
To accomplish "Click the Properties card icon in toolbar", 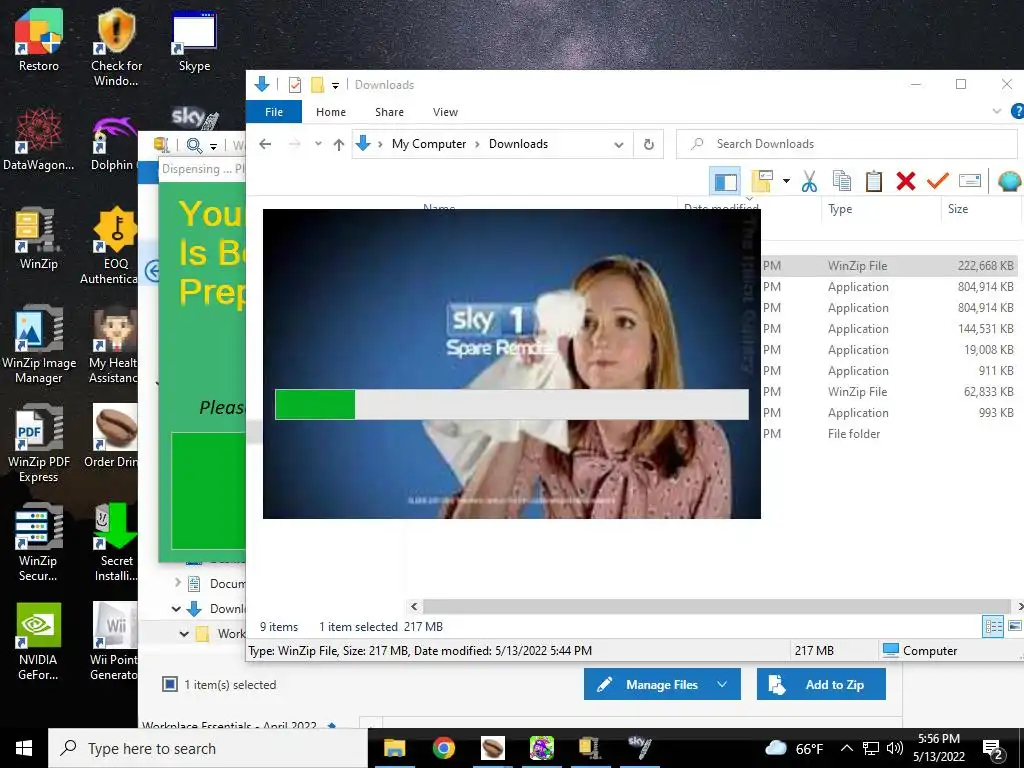I will point(970,181).
